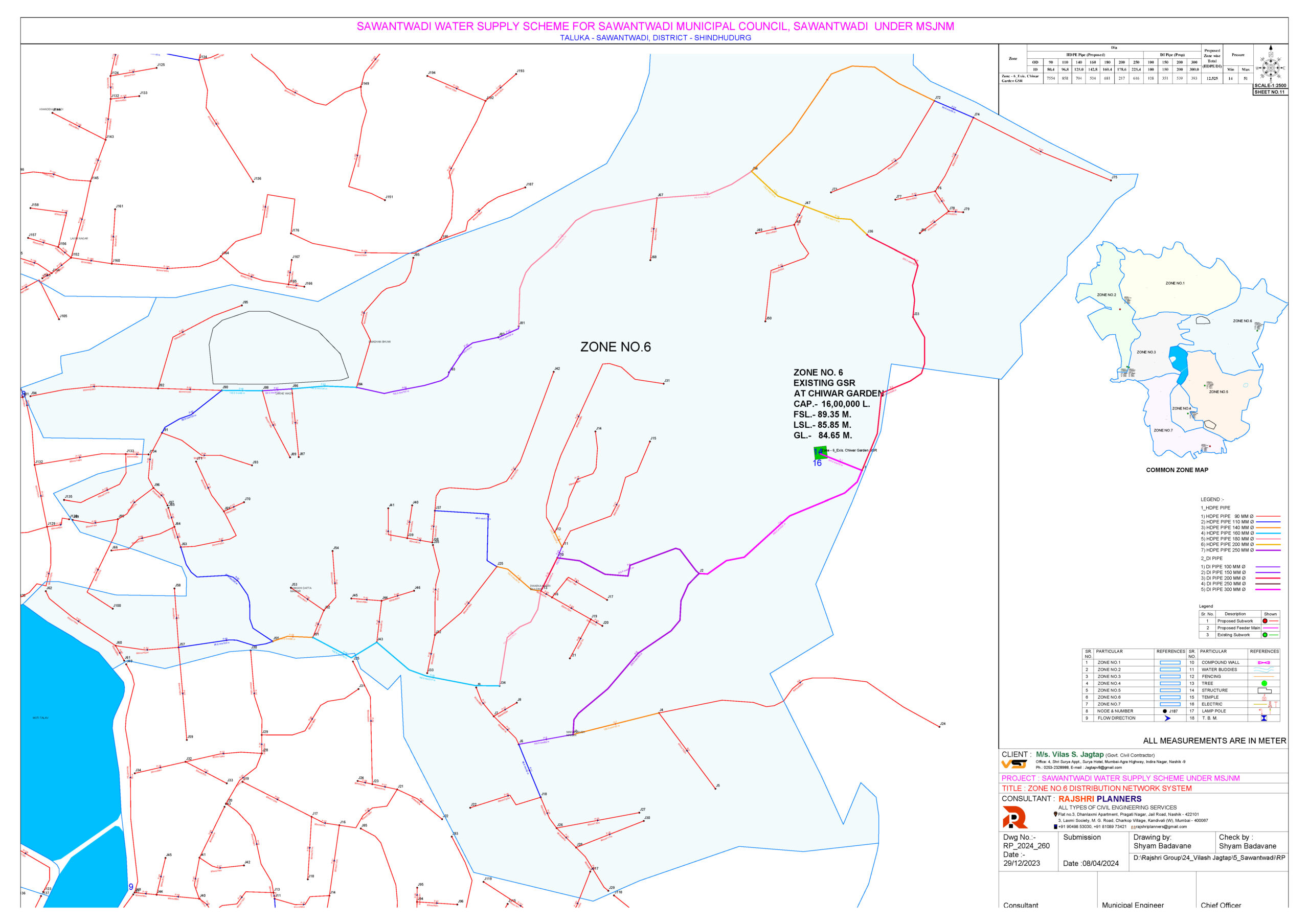The height and width of the screenshot is (924, 1309).
Task: Click the HDPE 160 MM cyan line swatch
Action: coord(1269,533)
